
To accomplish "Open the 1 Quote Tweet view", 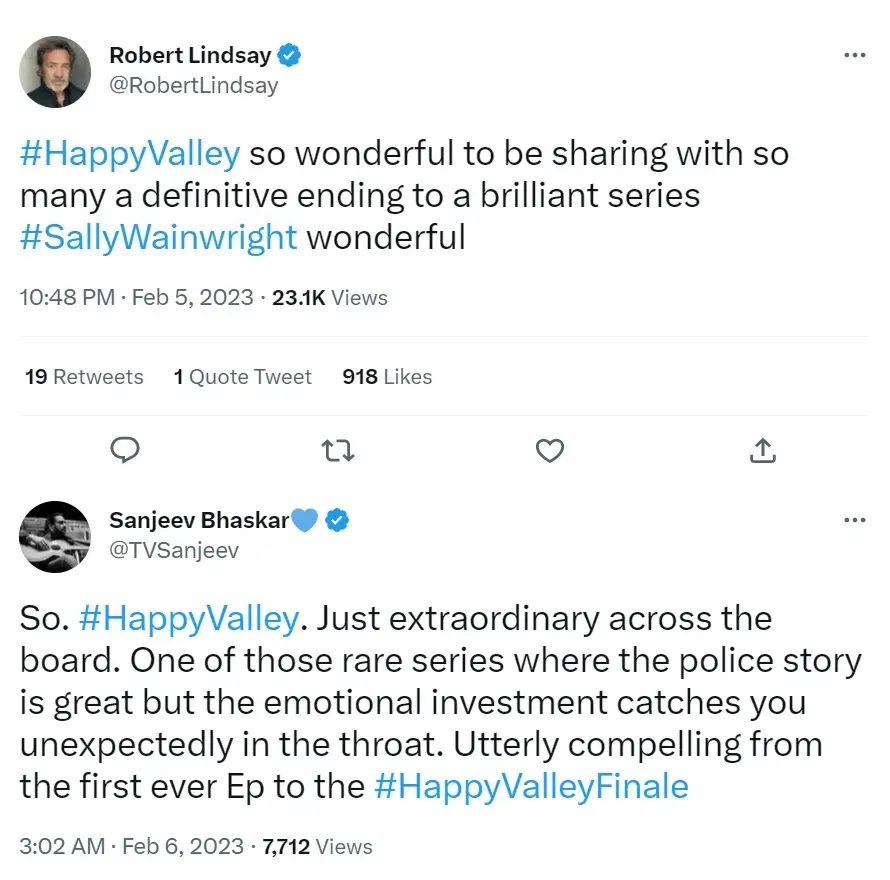I will (x=242, y=377).
